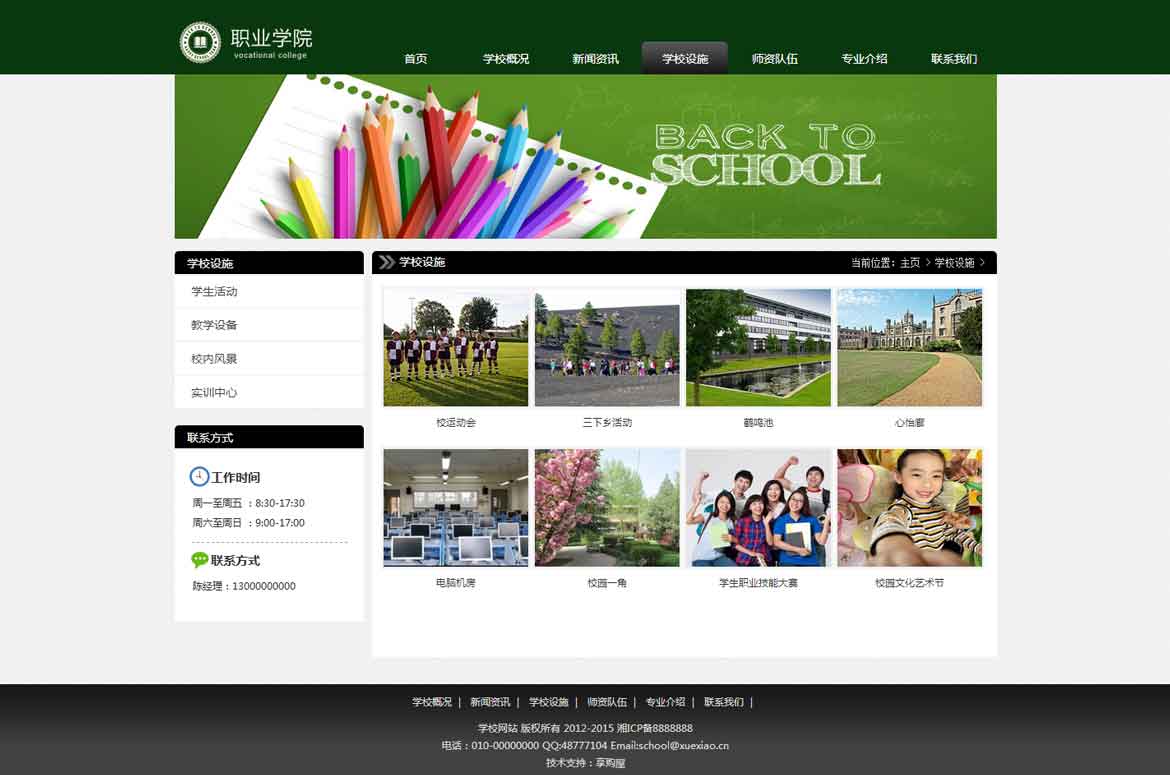Open the 校园一角 cherry blossom thumbnail
The height and width of the screenshot is (775, 1170).
(607, 508)
